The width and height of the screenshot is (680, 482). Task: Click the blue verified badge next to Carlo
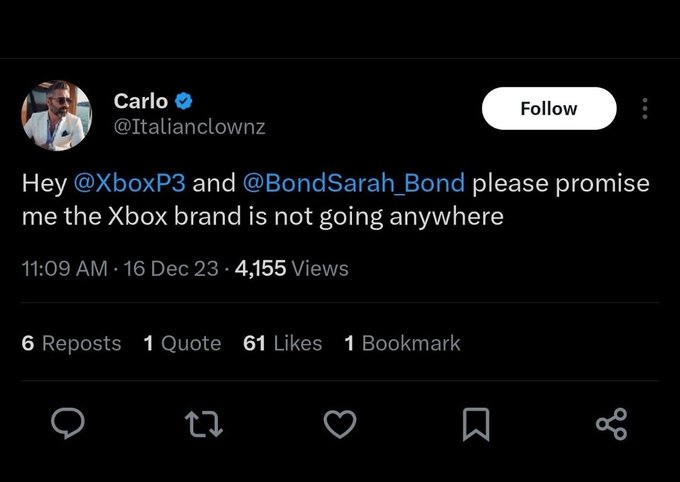pyautogui.click(x=183, y=101)
